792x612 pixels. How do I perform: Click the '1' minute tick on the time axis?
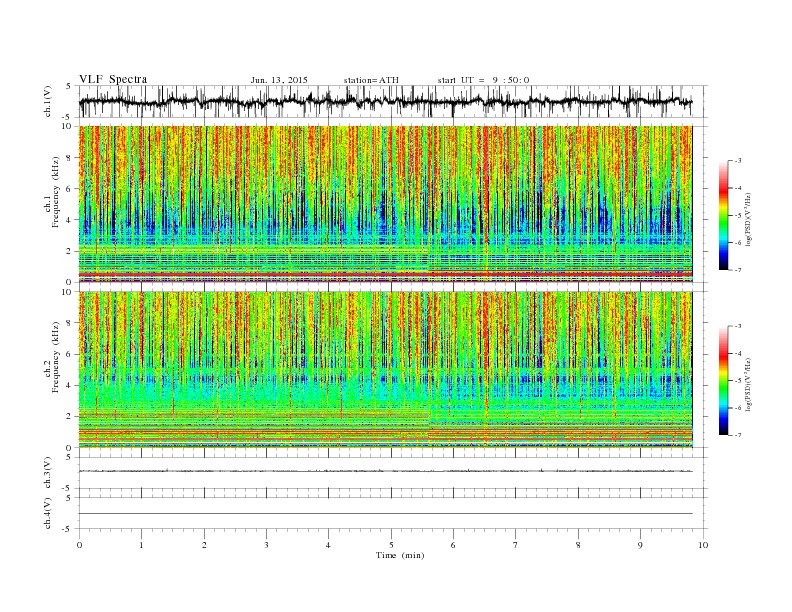pos(141,545)
